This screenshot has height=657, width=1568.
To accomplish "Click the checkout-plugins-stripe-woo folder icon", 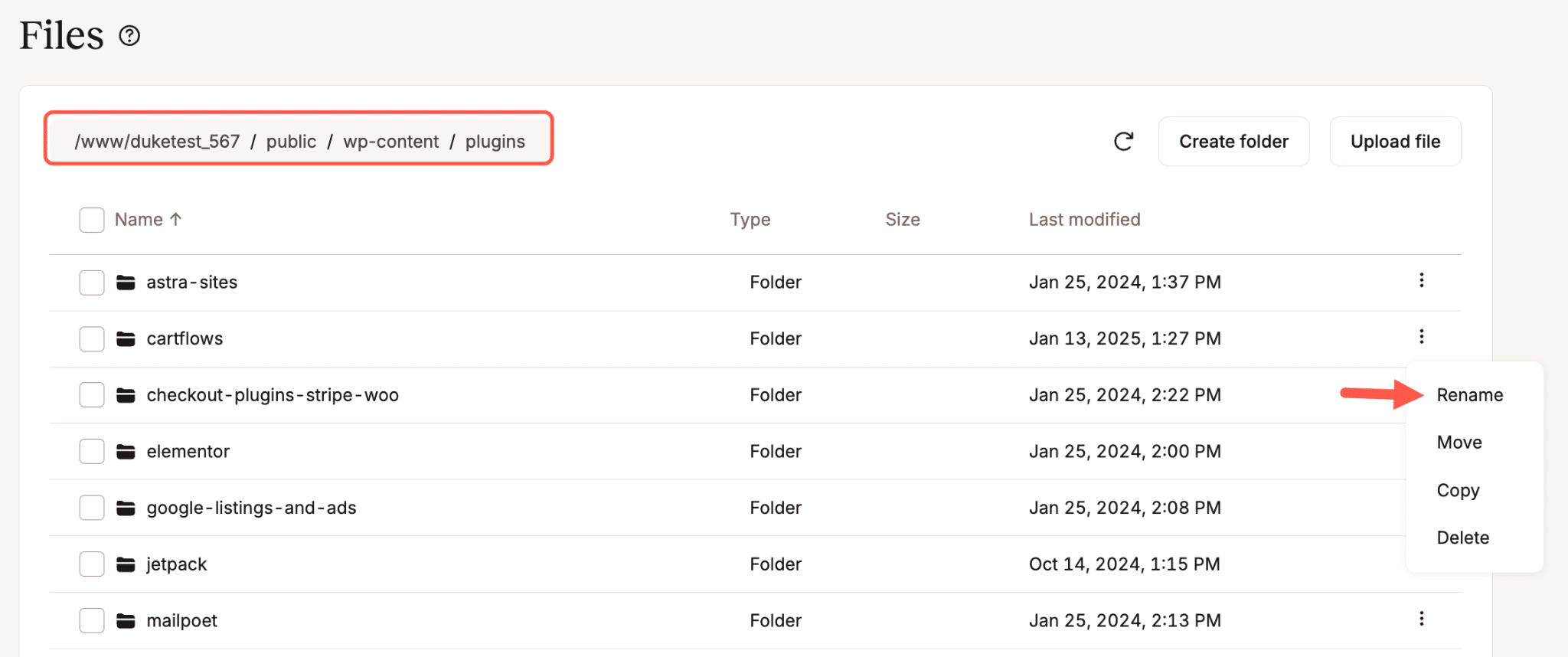I will point(126,395).
